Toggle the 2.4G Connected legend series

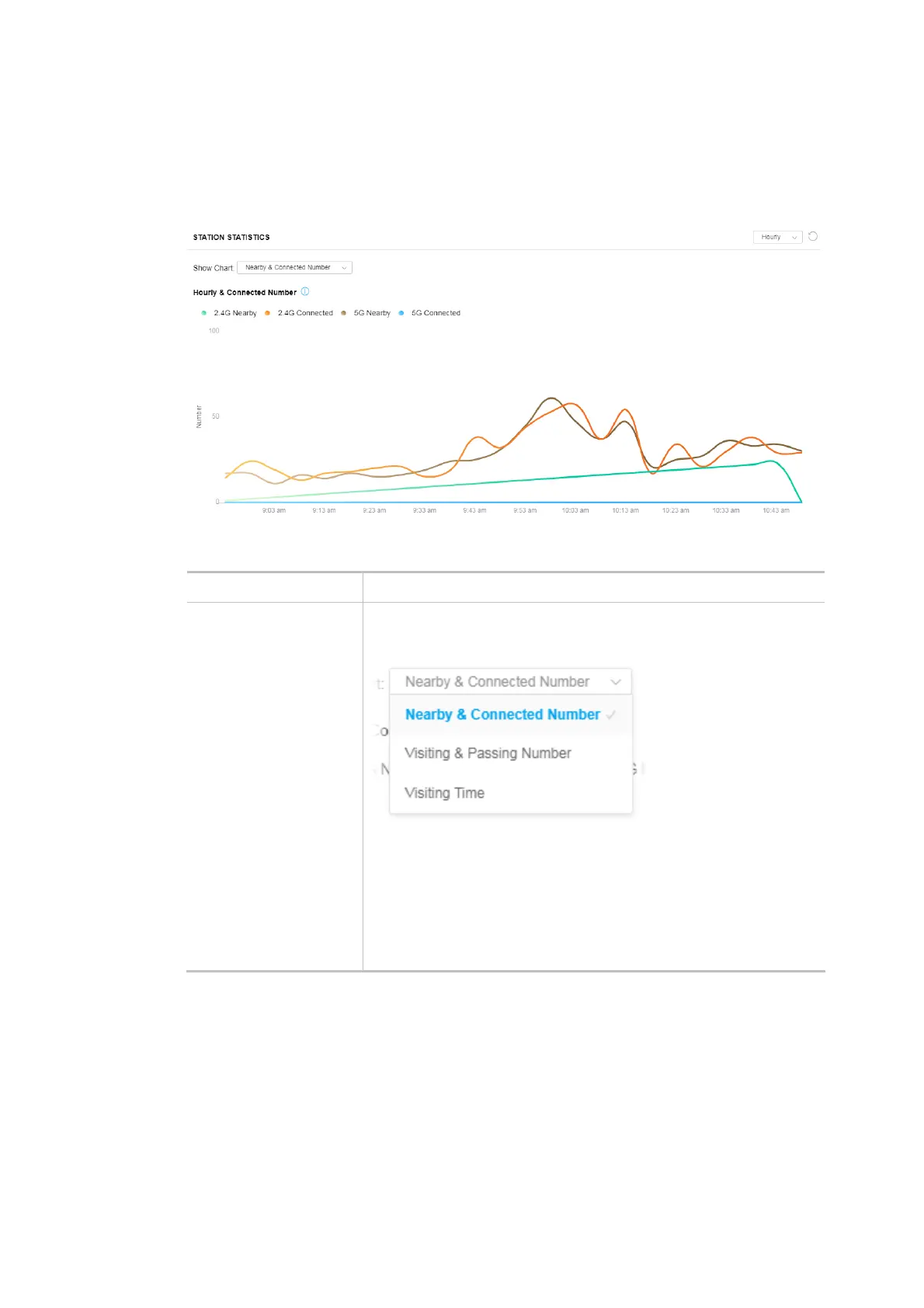(305, 313)
